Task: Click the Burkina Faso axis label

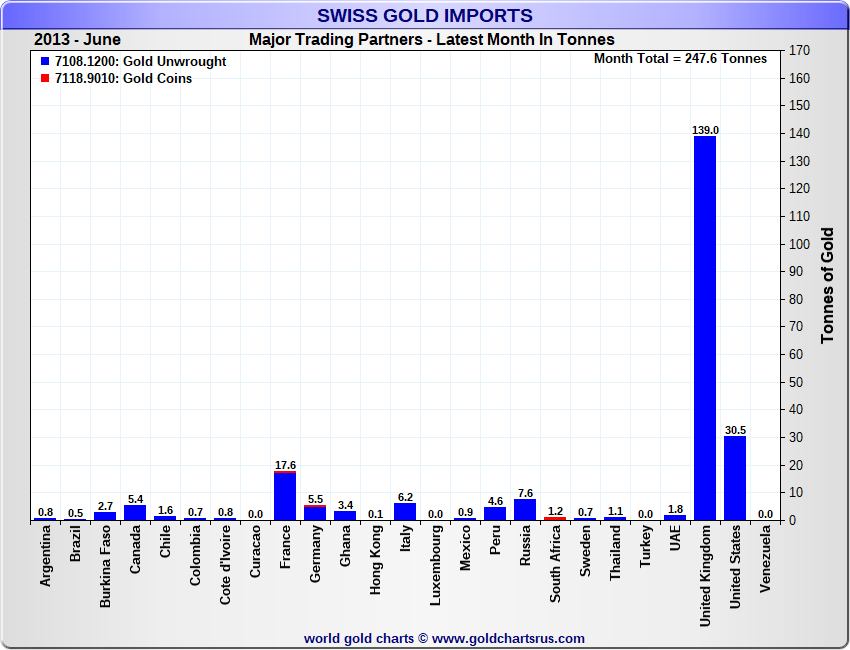Action: point(105,567)
